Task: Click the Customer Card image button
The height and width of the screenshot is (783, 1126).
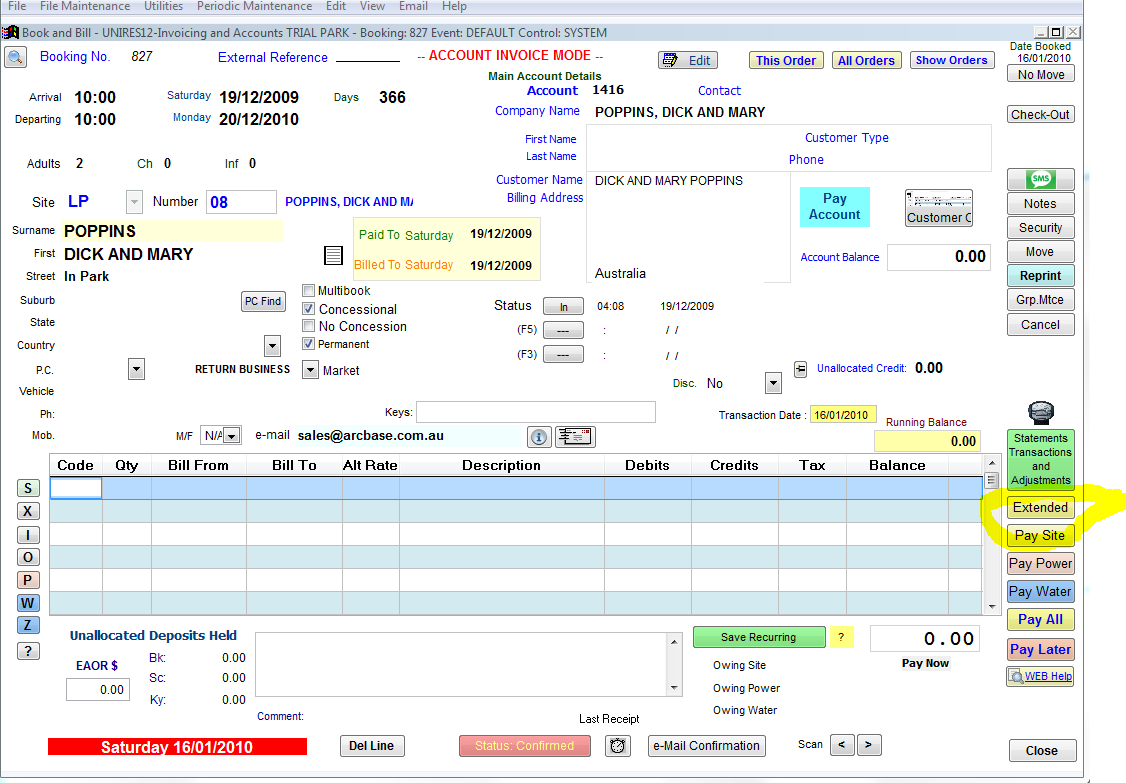Action: click(939, 208)
